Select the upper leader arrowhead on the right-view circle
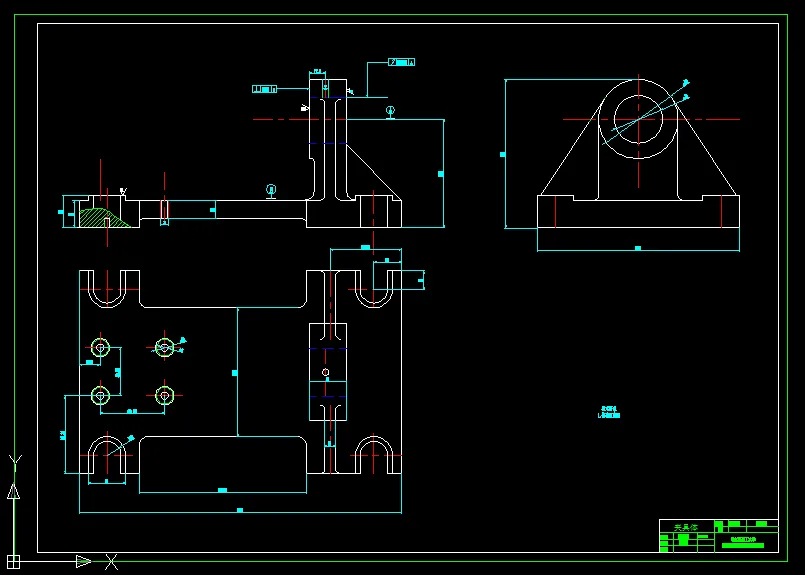805x575 pixels. [686, 83]
